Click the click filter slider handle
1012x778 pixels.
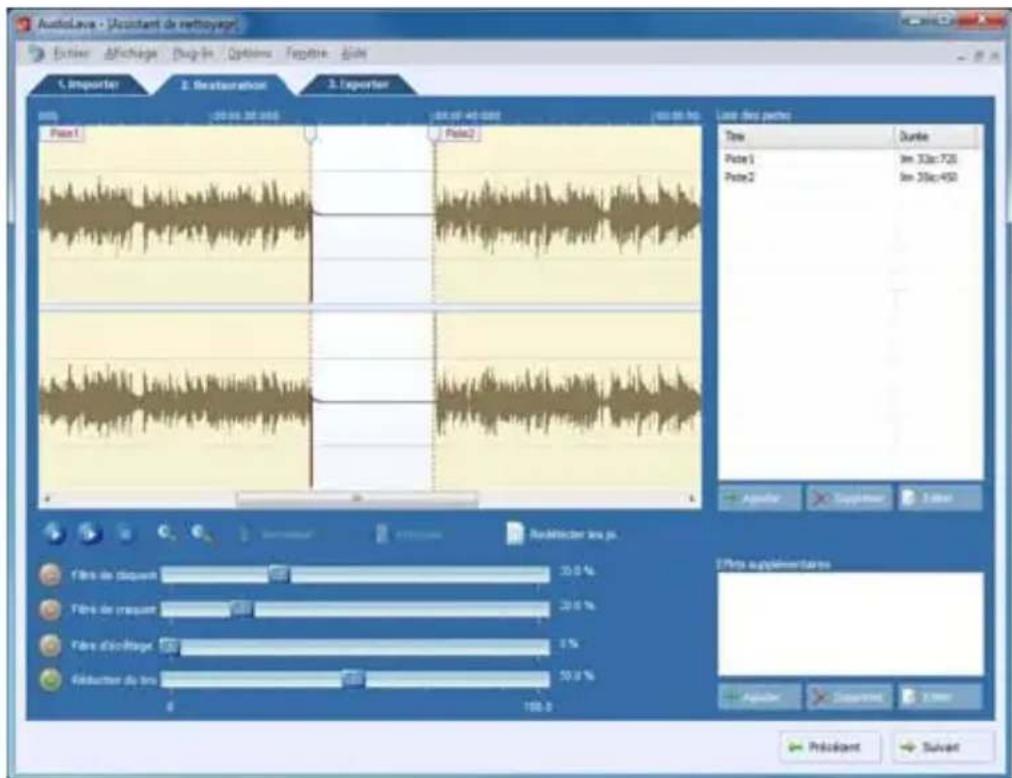click(279, 574)
